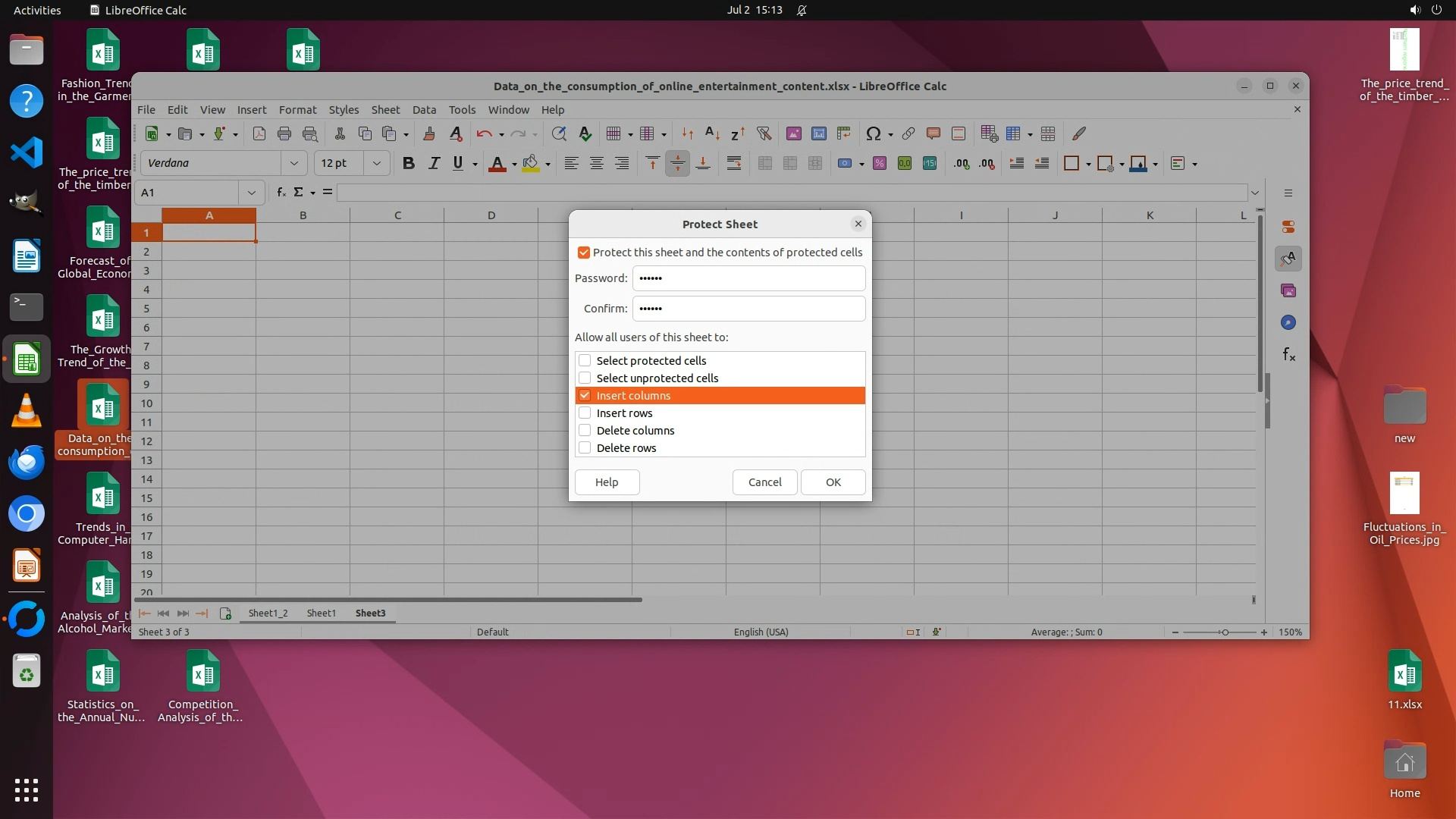Click the Sort Ascending icon
Screen dimensions: 1456x819
712,133
